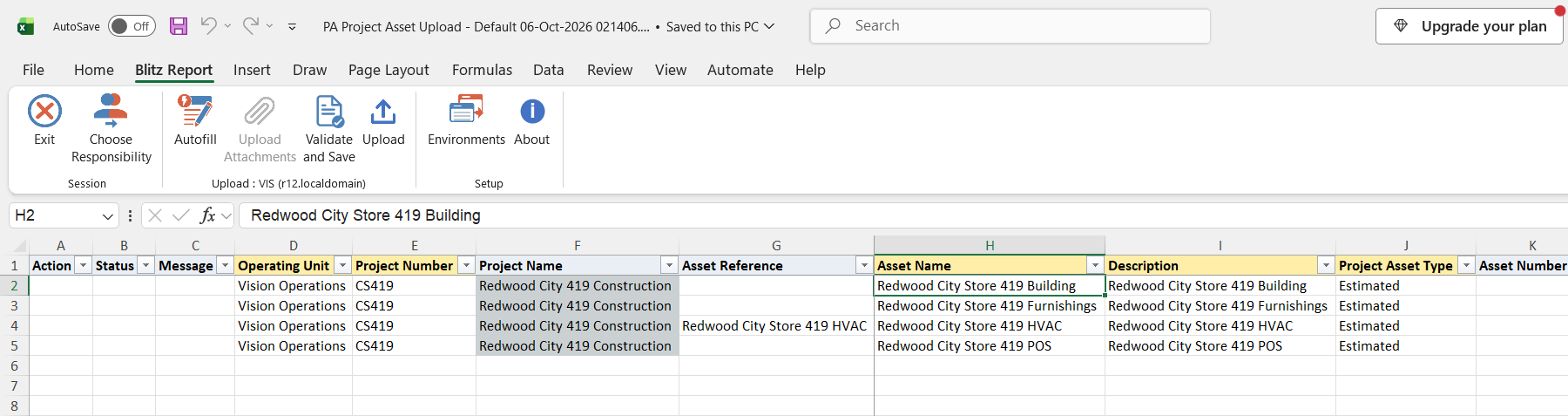Click the Excel app icon

pyautogui.click(x=25, y=26)
